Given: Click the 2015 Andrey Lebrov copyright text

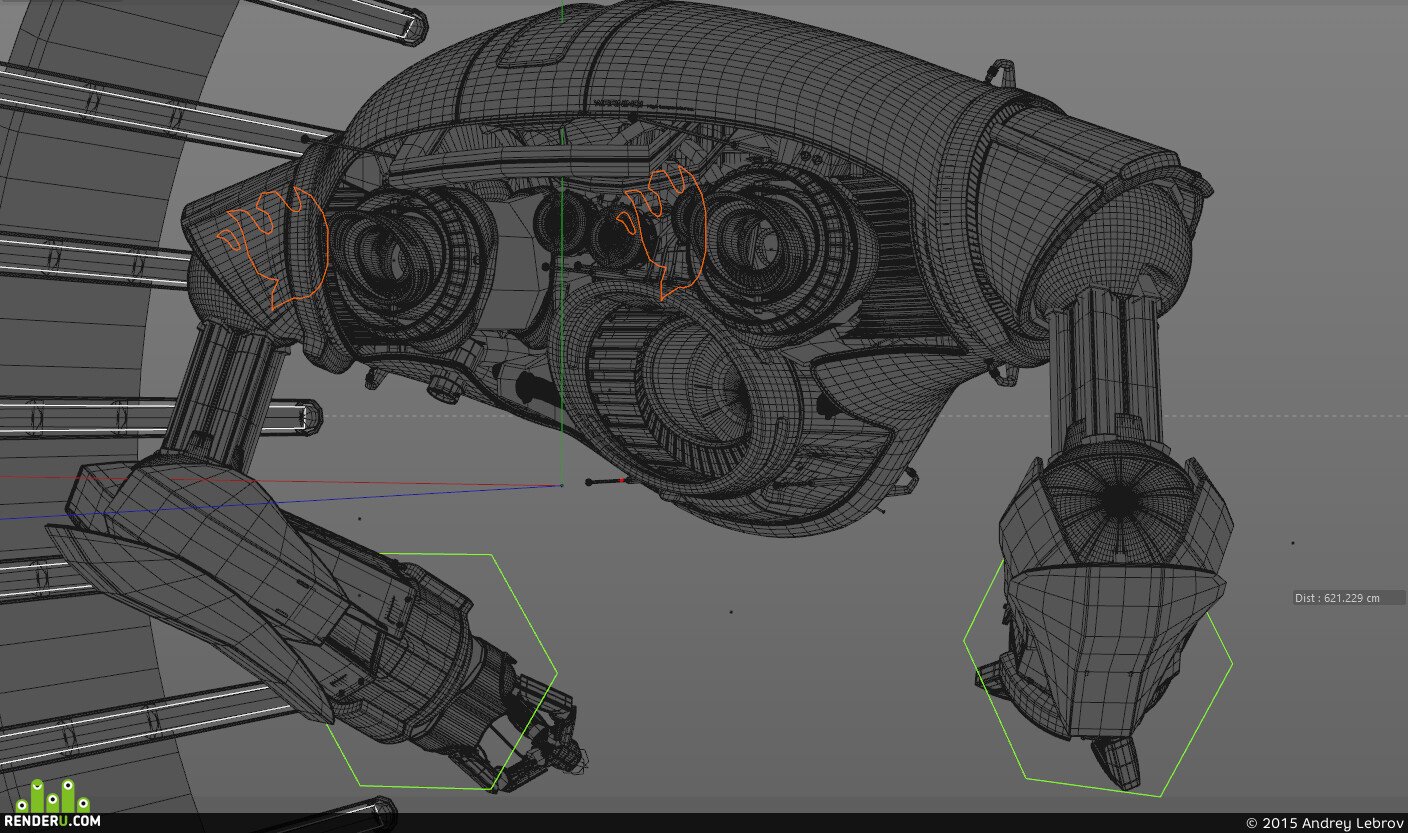Looking at the screenshot, I should pos(1324,823).
